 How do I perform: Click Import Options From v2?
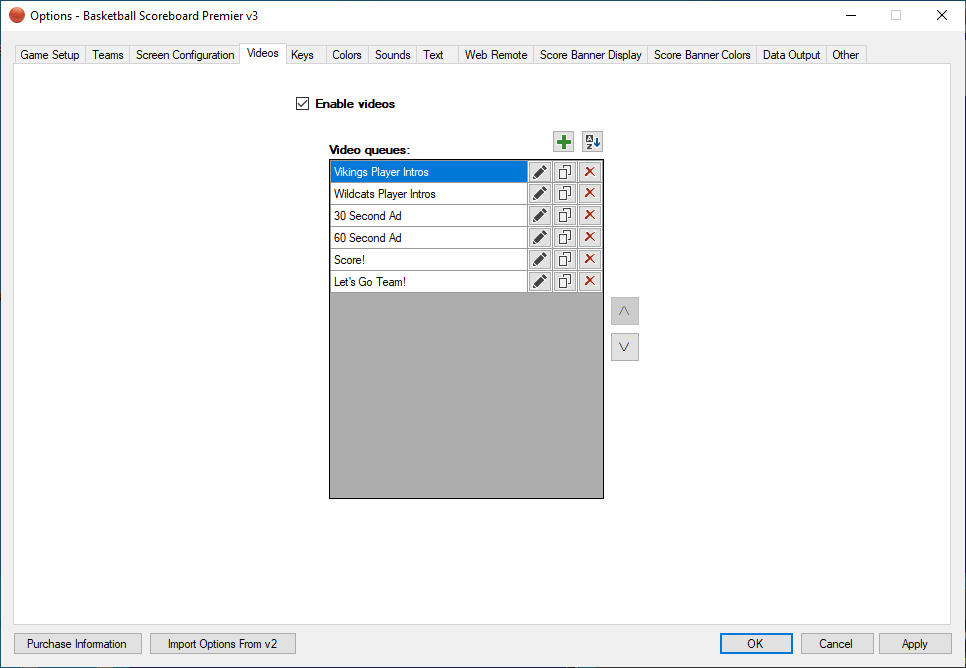(x=222, y=644)
